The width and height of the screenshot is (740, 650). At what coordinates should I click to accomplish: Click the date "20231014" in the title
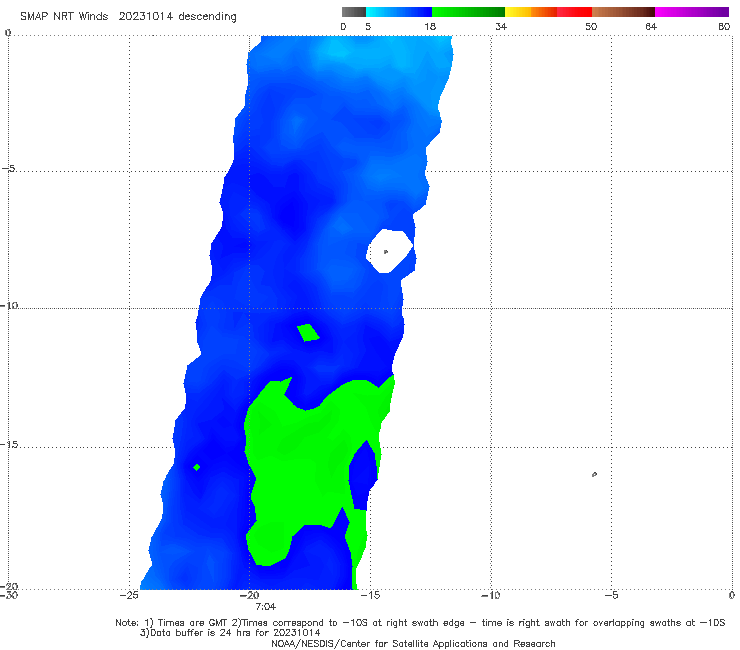click(x=146, y=16)
